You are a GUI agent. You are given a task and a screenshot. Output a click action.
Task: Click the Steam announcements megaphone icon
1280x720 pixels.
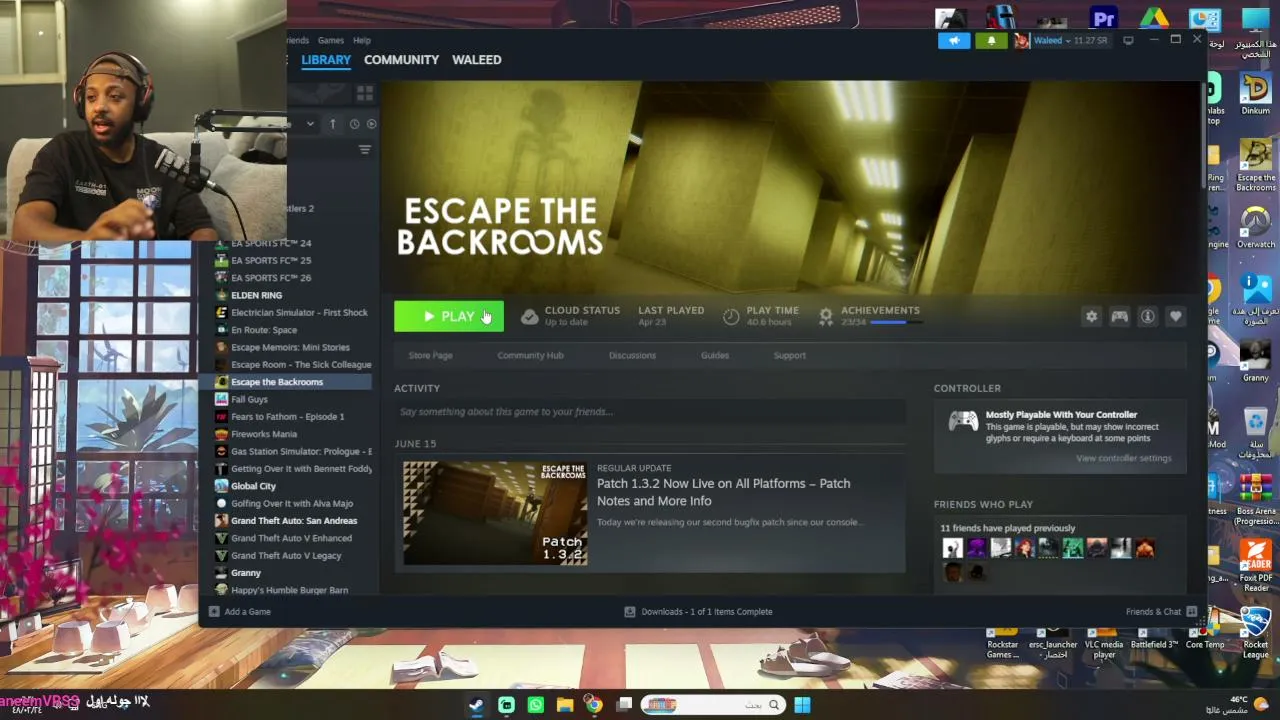tap(954, 40)
